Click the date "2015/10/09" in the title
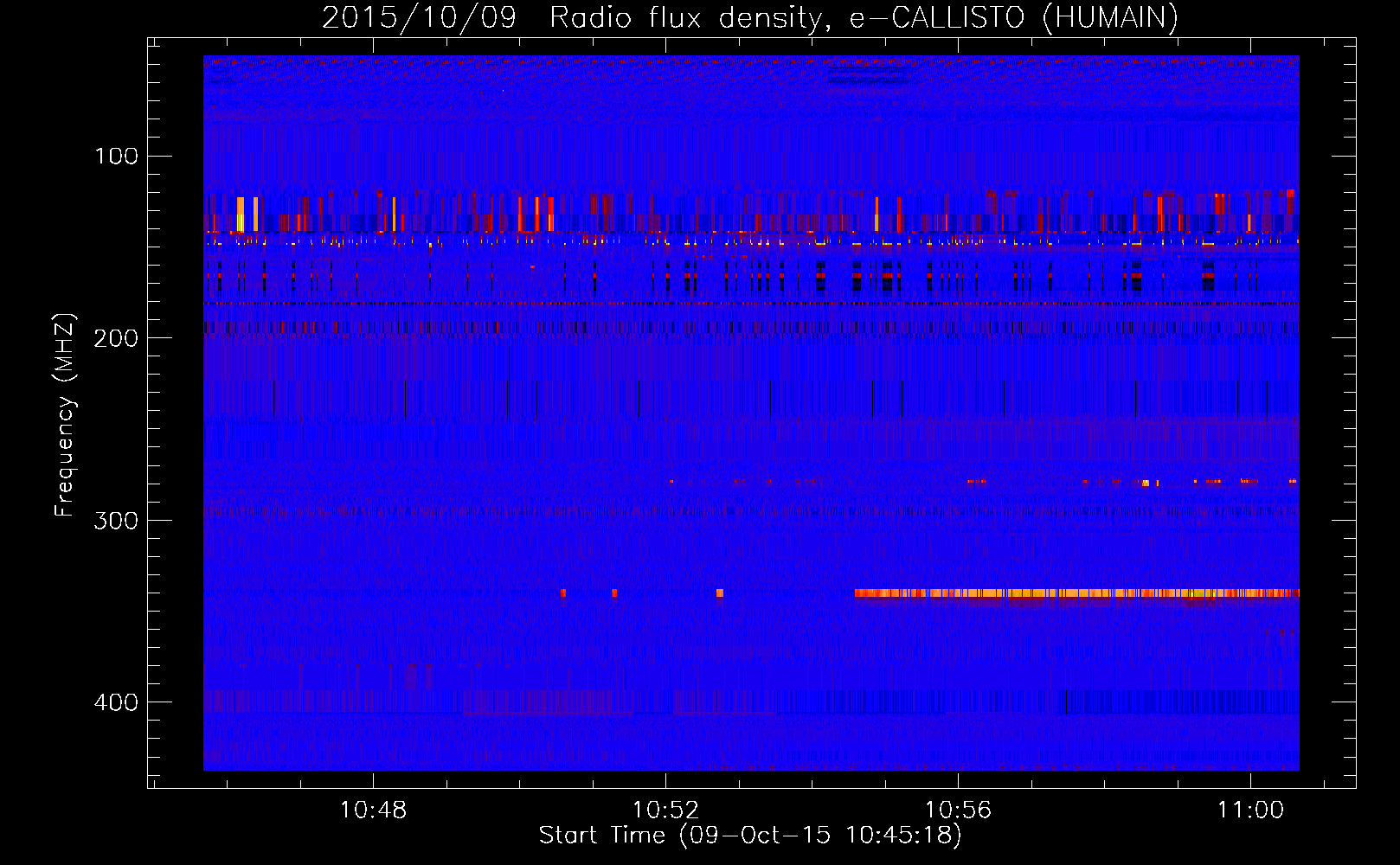 point(419,18)
